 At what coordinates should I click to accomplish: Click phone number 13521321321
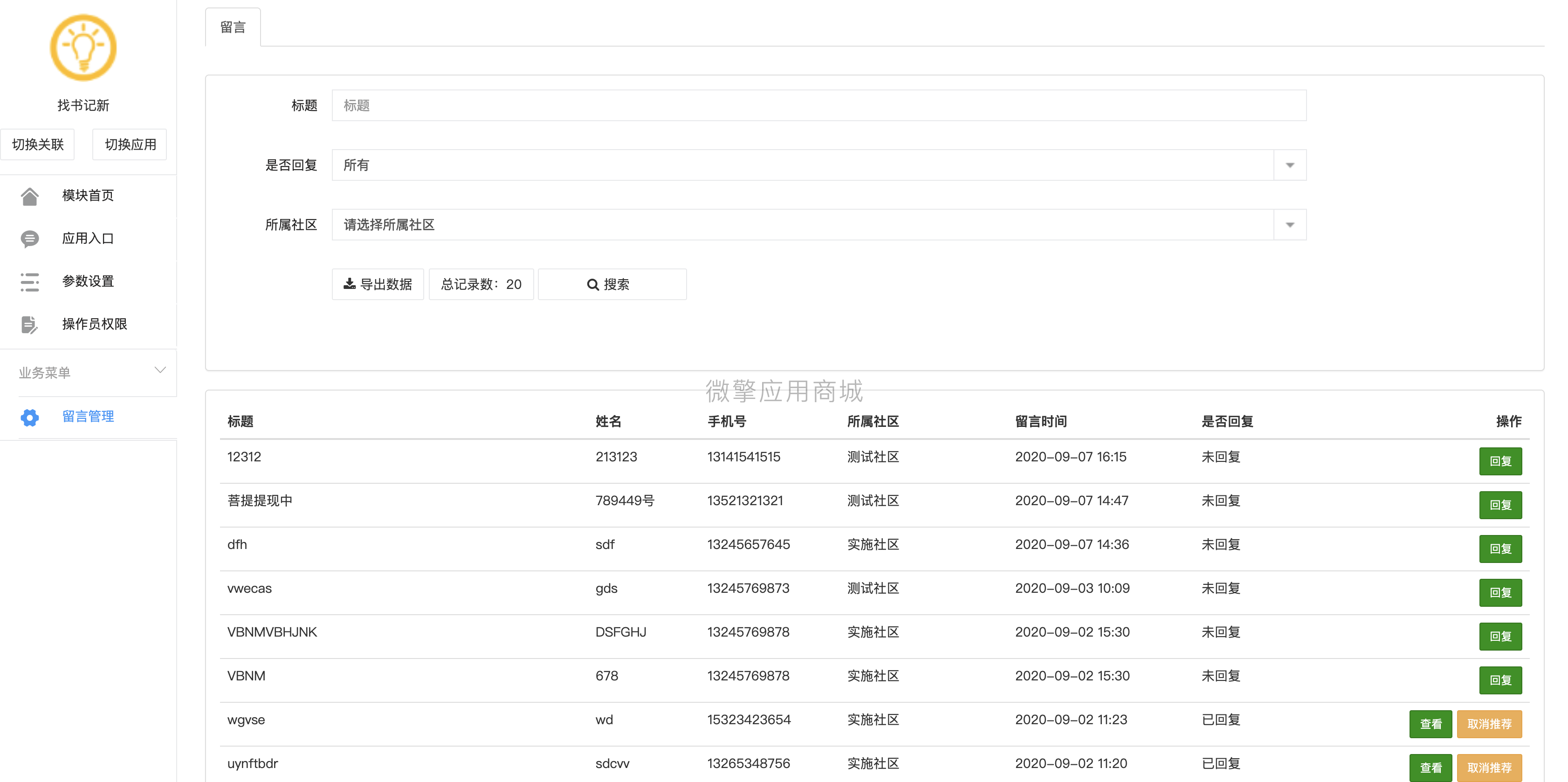(x=745, y=500)
